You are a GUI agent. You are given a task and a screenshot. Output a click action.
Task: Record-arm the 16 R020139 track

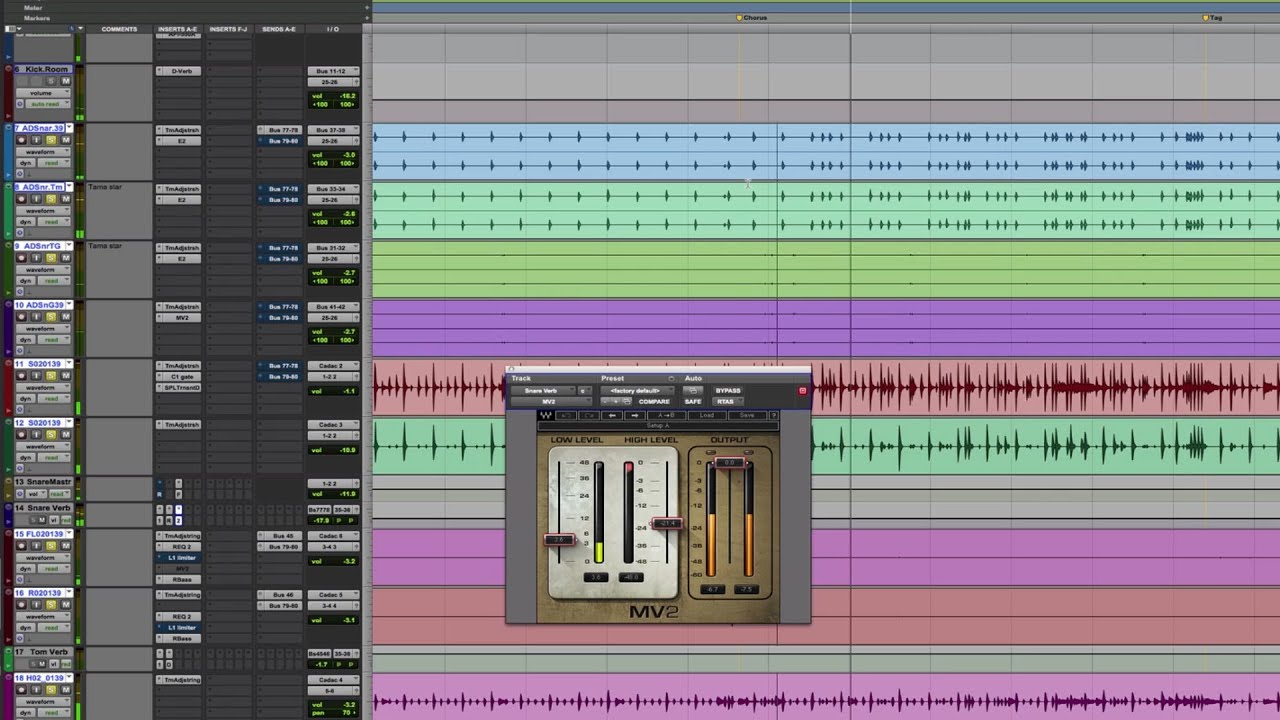pos(23,605)
